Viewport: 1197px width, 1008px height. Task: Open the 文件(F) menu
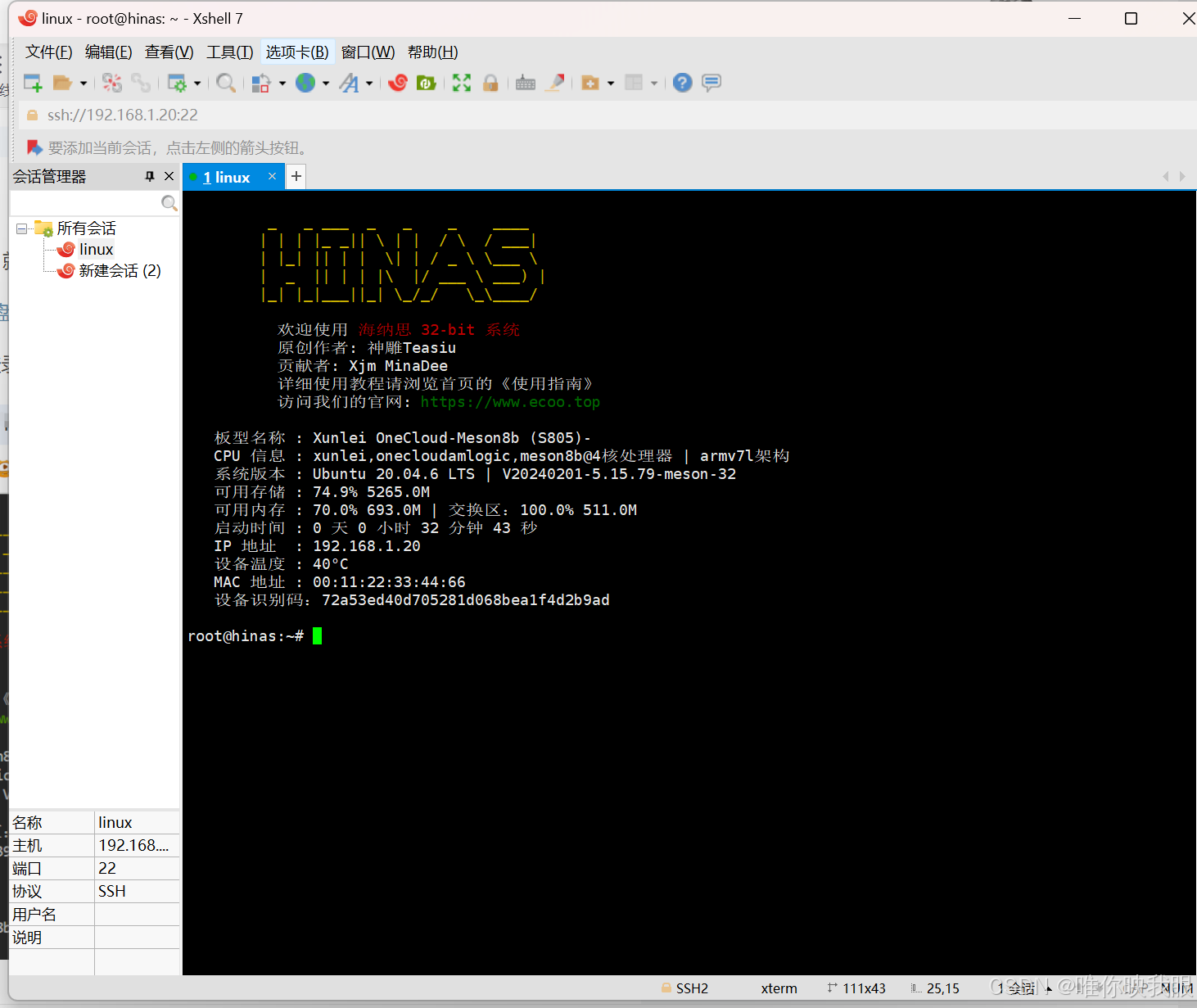(x=49, y=52)
